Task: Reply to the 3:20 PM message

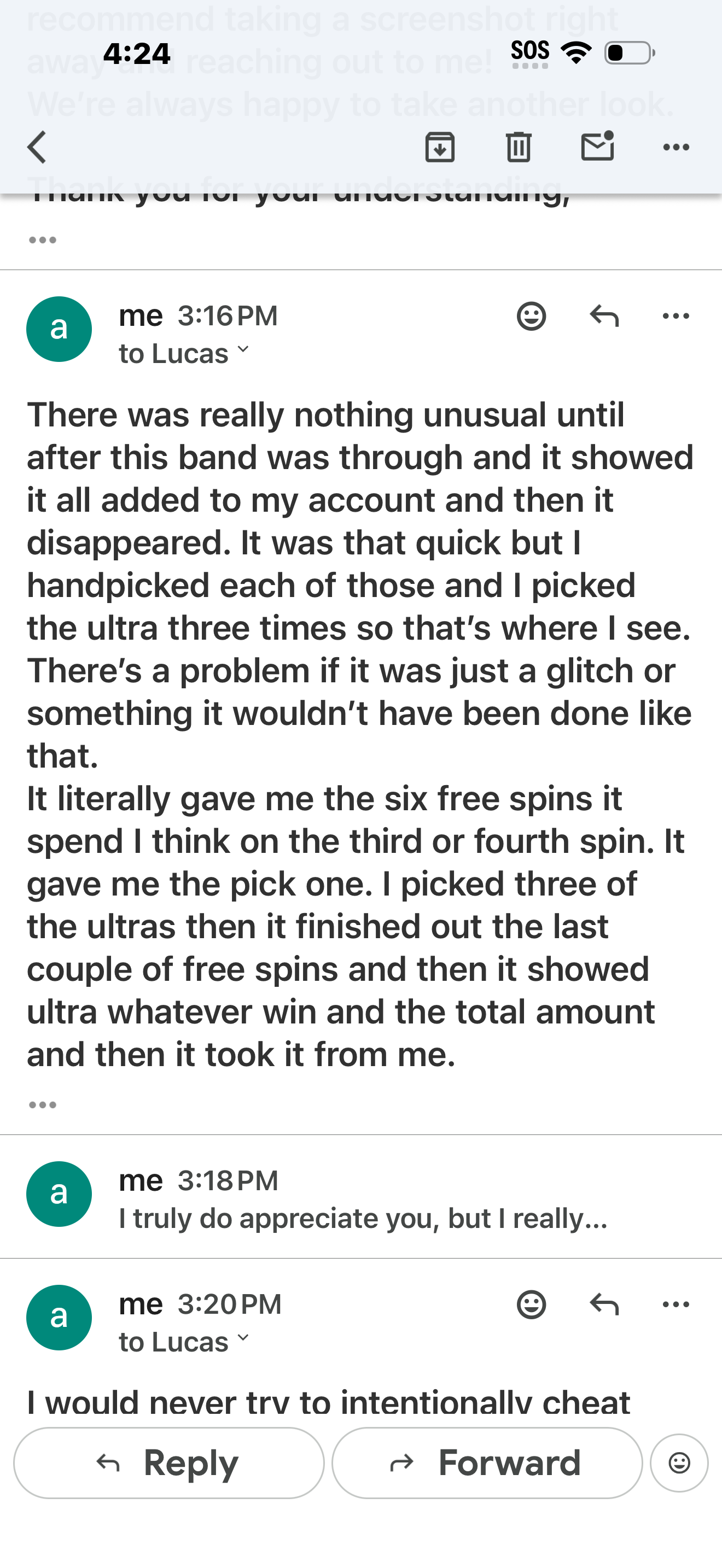Action: 604,1304
